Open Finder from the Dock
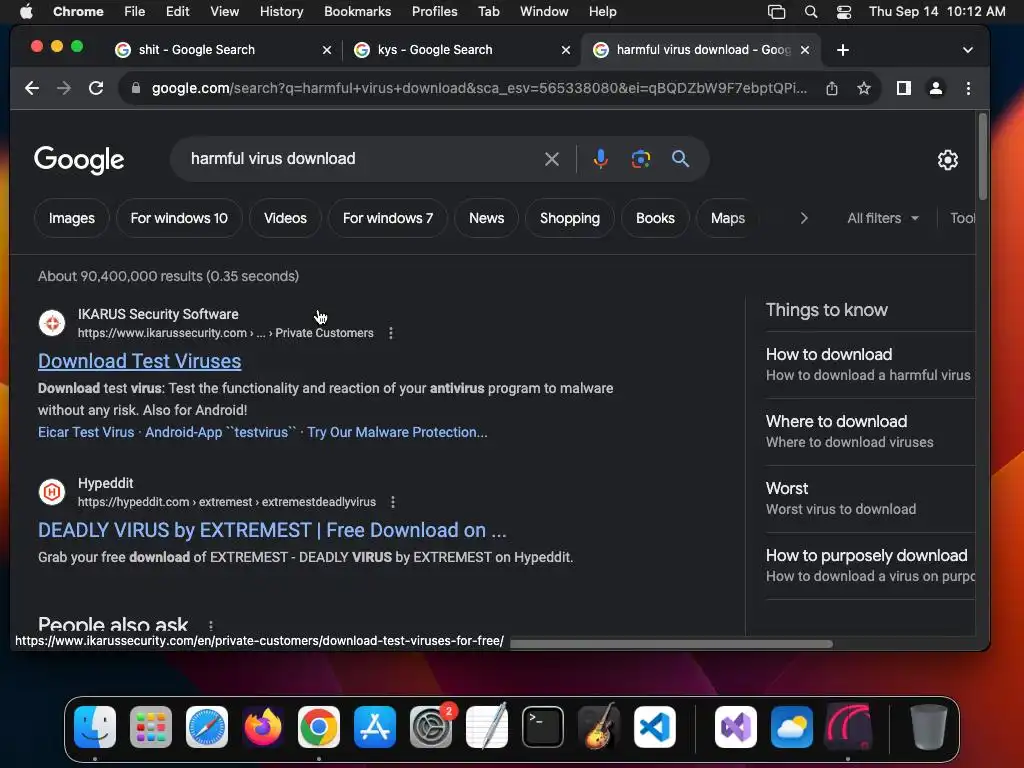The height and width of the screenshot is (768, 1024). pyautogui.click(x=95, y=727)
